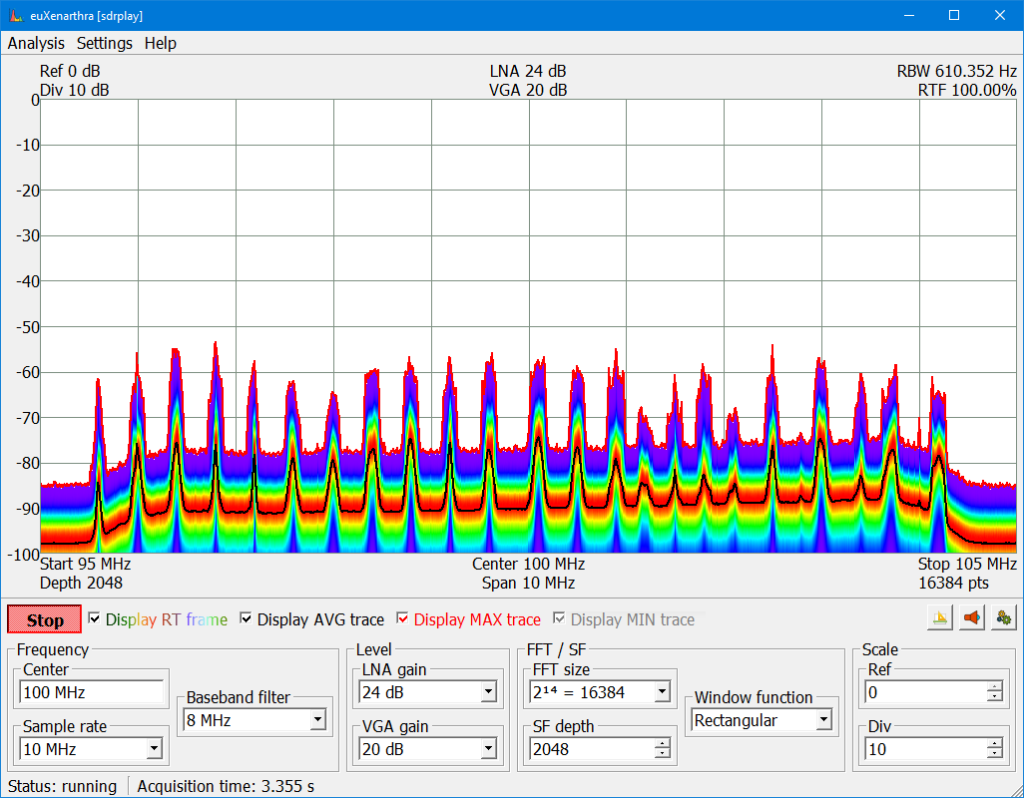Screen dimensions: 1024x798
Task: Toggle Display RT frame checkbox
Action: [x=95, y=619]
